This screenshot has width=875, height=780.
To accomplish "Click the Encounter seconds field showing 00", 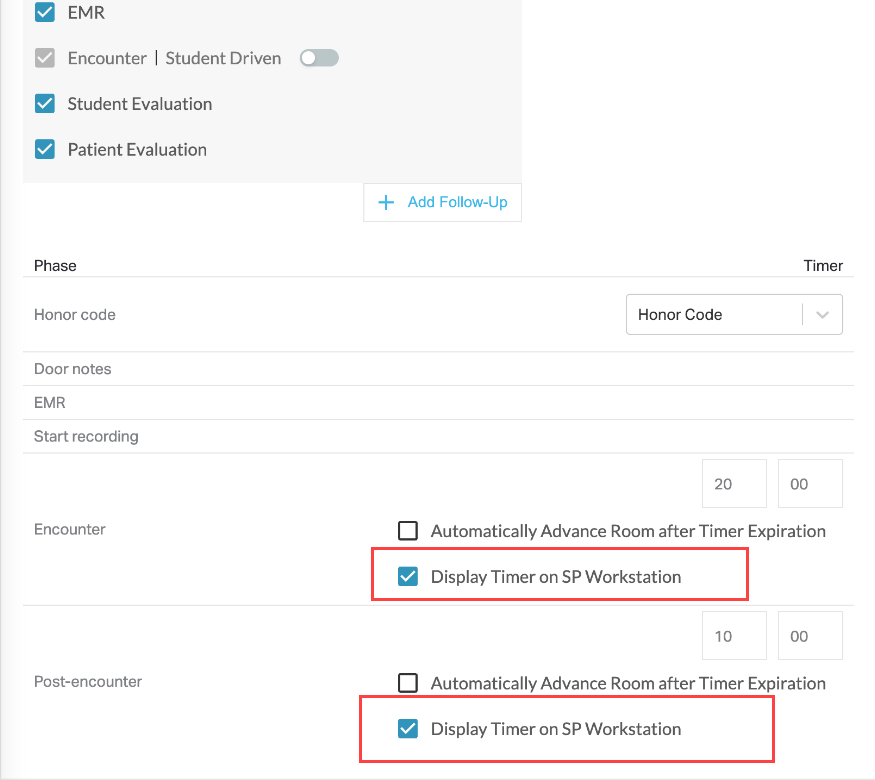I will pyautogui.click(x=809, y=483).
